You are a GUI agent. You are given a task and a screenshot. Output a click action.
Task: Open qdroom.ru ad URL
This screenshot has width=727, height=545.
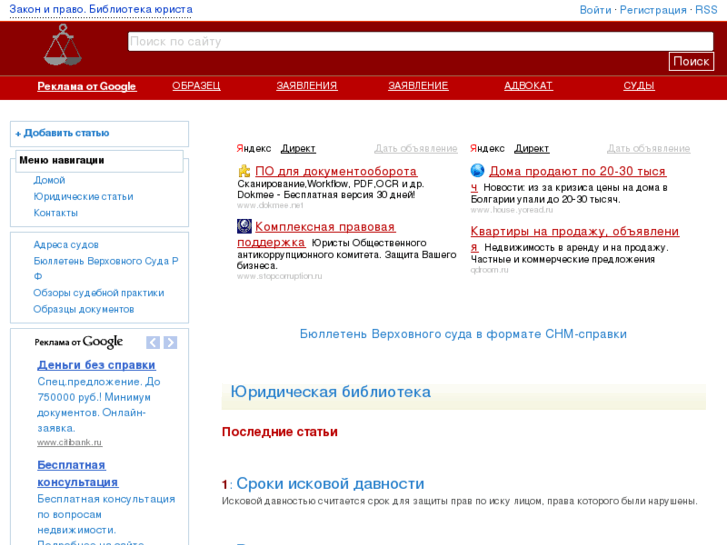coord(489,270)
